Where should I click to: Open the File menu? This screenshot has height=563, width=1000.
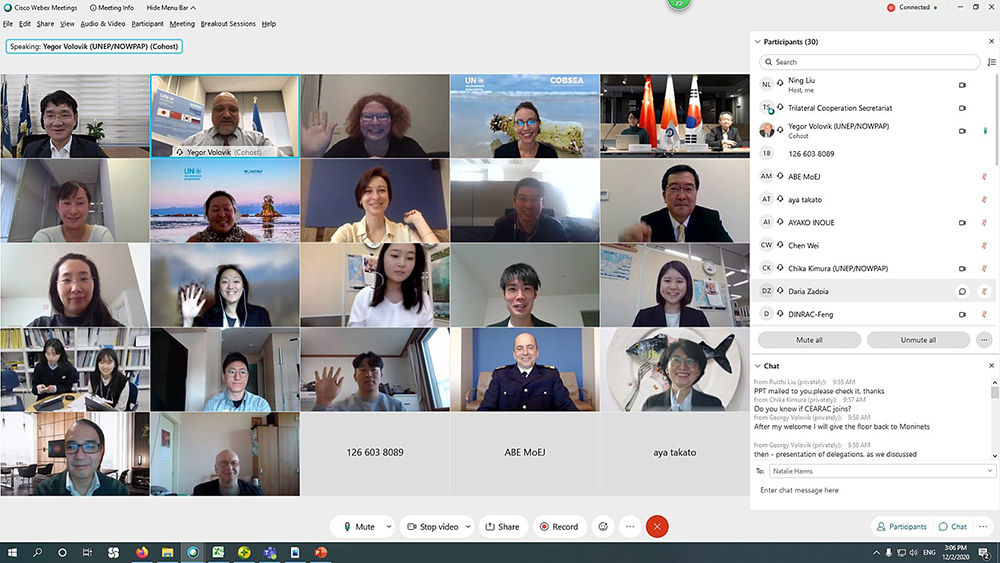[8, 24]
